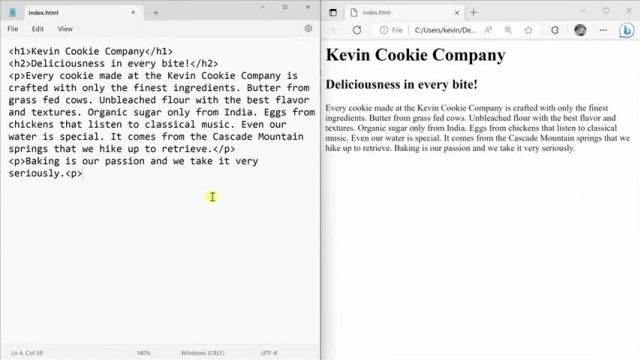
Task: Open the Edge extensions icon in toolbar
Action: coord(555,30)
